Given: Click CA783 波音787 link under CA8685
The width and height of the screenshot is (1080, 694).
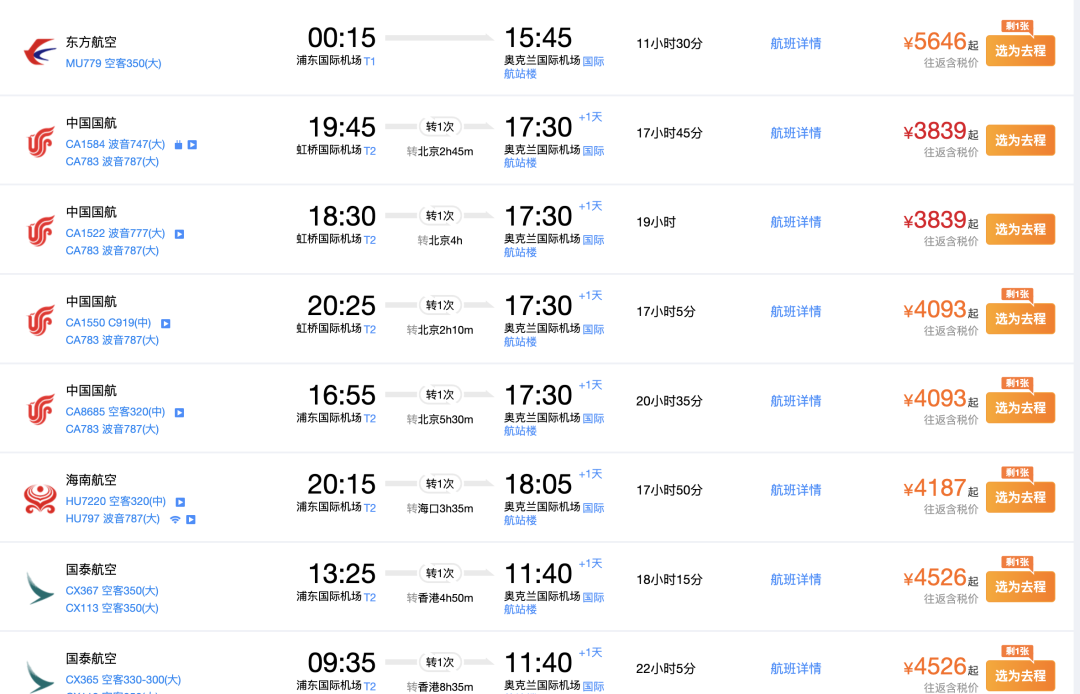Looking at the screenshot, I should click(112, 429).
